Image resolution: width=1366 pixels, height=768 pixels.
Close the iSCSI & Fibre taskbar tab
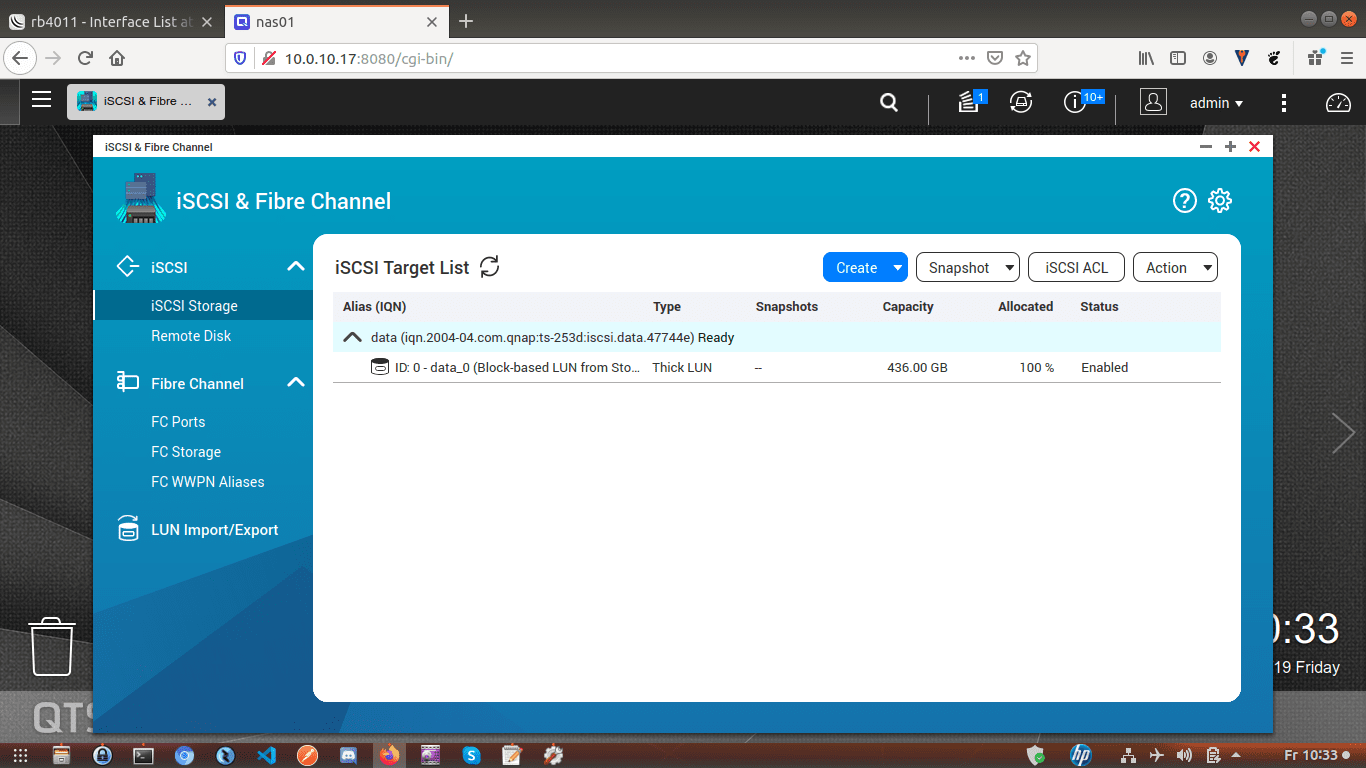pos(212,102)
